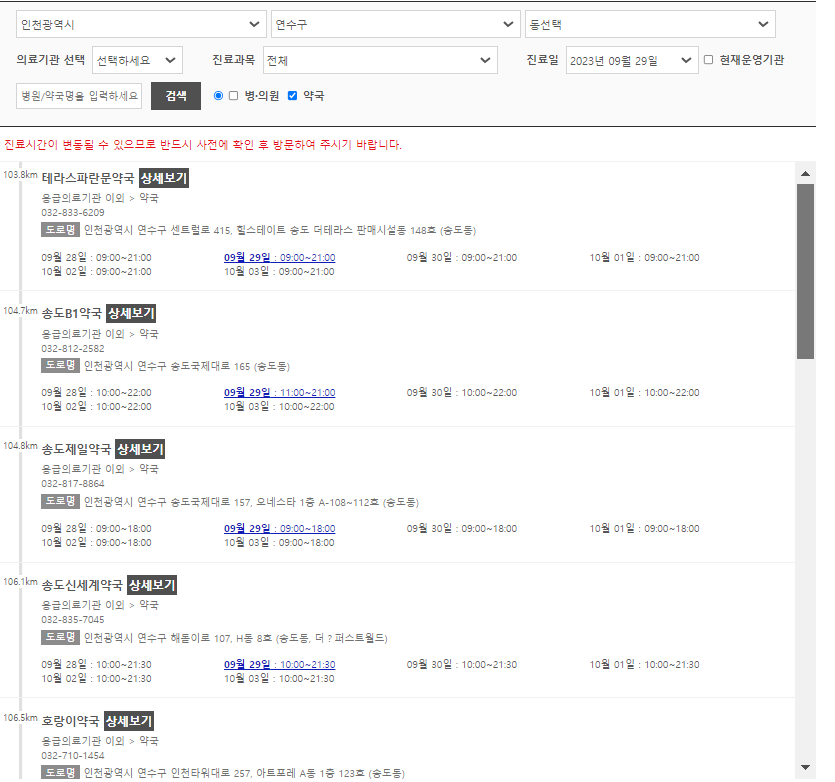Select pharmacy name 송도B1약국

click(x=71, y=313)
